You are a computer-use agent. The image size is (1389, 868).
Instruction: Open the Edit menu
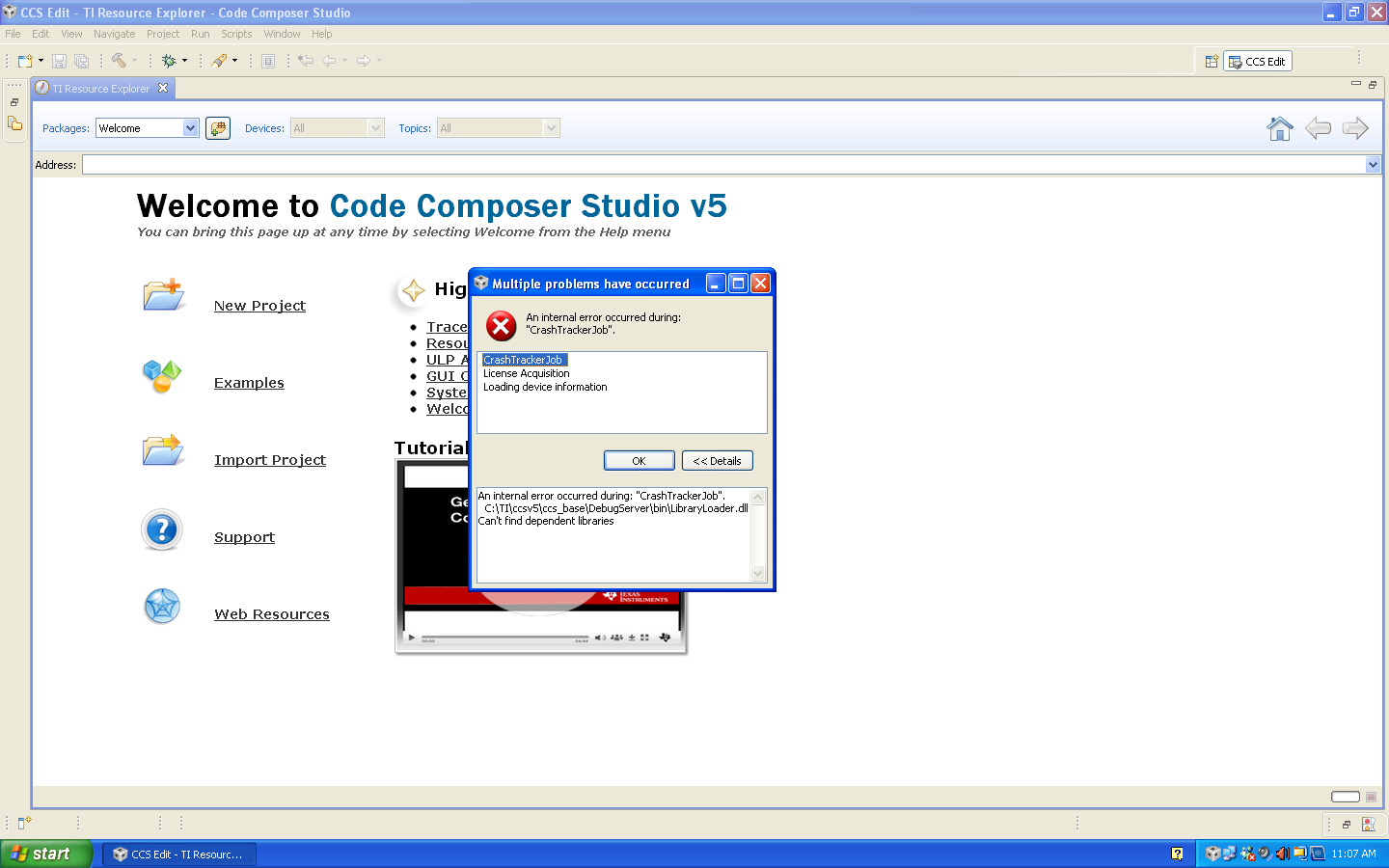(x=41, y=34)
